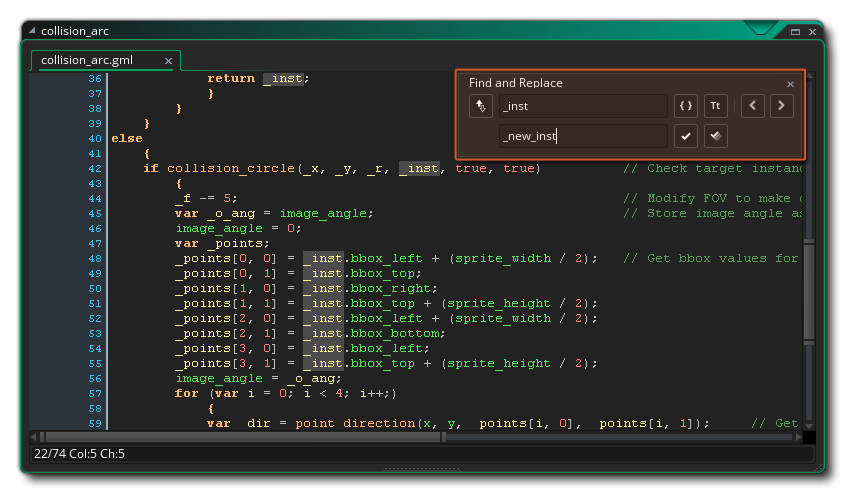The image size is (845, 493).
Task: Click the replace field containing _new_inst
Action: point(582,136)
